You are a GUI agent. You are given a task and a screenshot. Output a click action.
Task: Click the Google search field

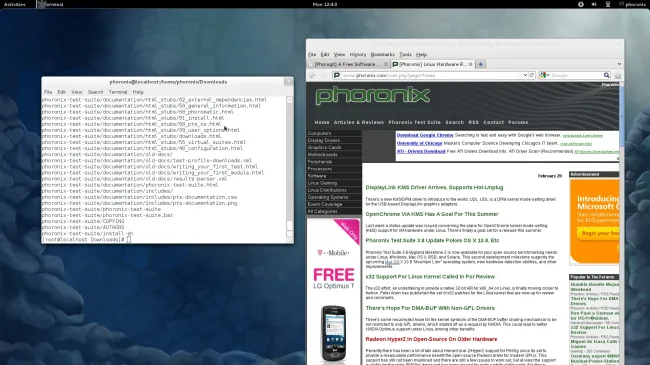point(576,75)
